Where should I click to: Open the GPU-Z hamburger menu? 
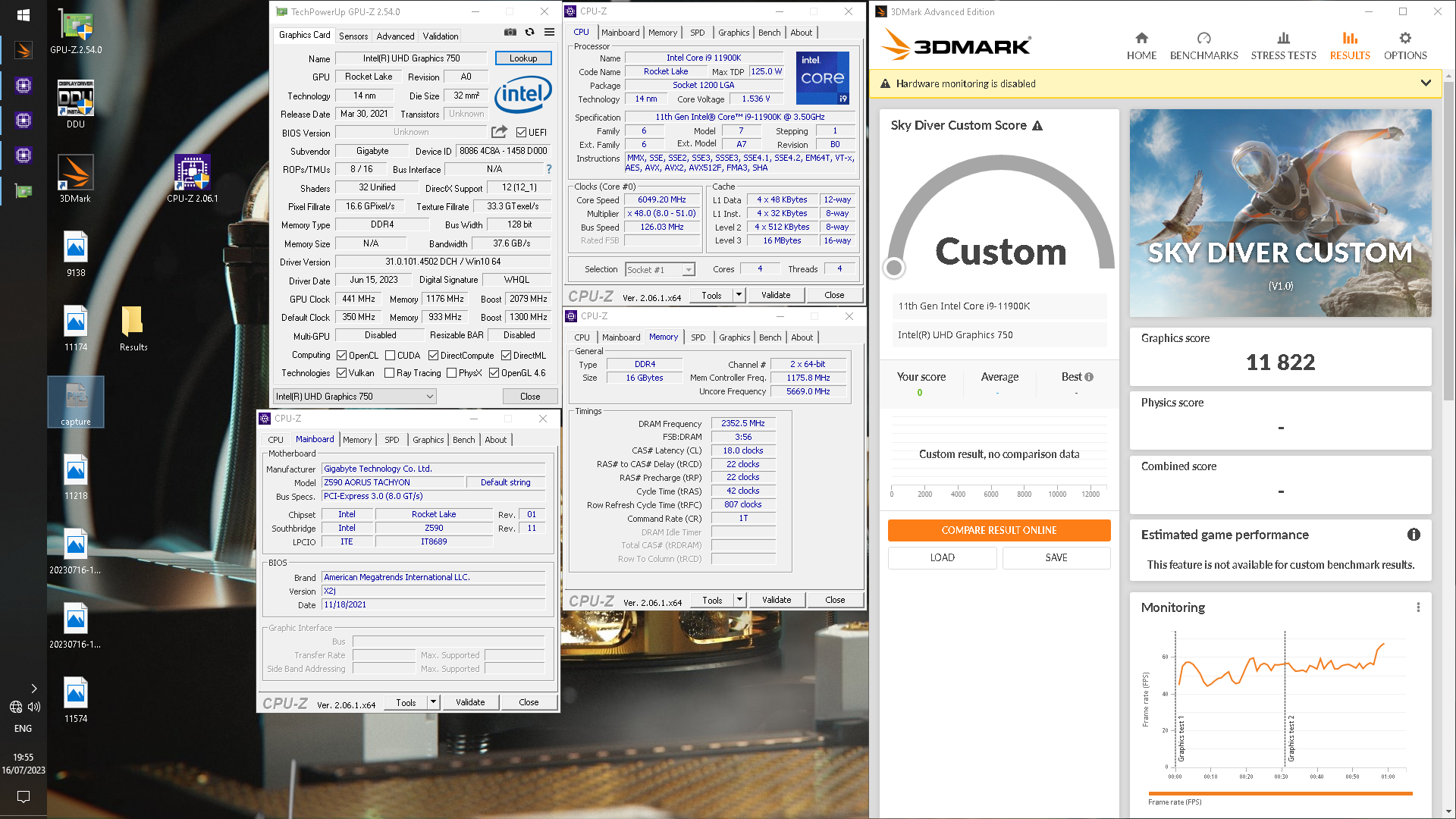click(549, 32)
